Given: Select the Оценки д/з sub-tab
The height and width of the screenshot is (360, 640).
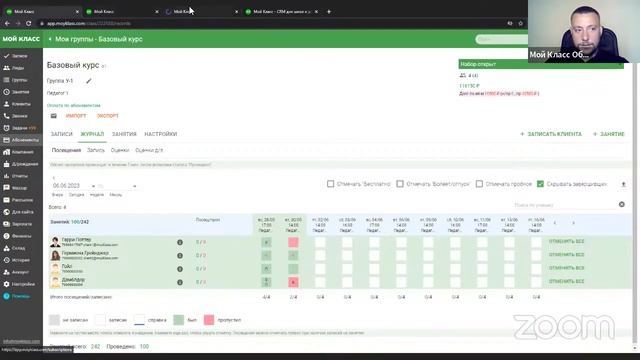Looking at the screenshot, I should point(149,150).
